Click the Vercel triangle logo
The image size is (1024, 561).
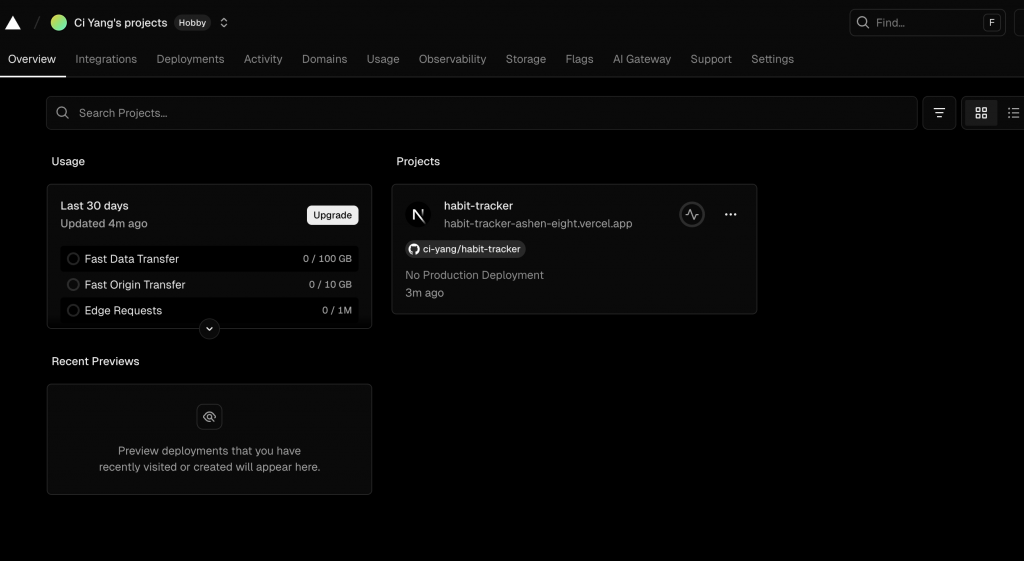pos(13,23)
